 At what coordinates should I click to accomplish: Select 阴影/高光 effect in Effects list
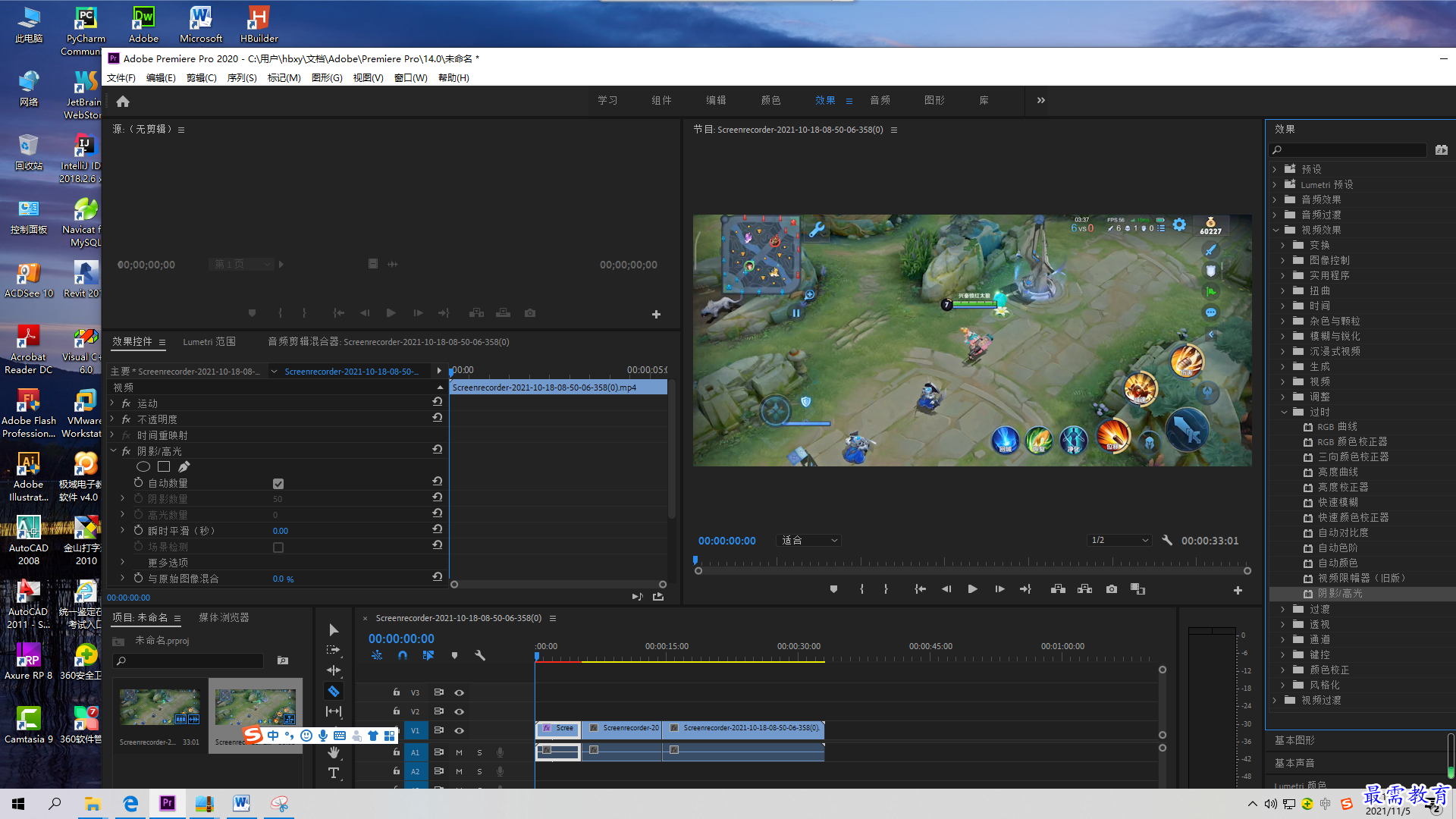pyautogui.click(x=1339, y=594)
